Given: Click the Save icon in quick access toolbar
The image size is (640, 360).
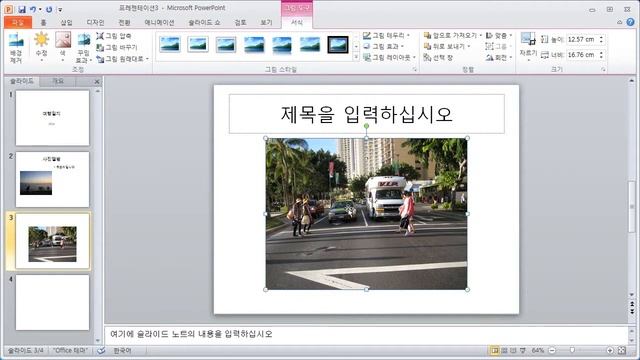Looking at the screenshot, I should tap(22, 9).
